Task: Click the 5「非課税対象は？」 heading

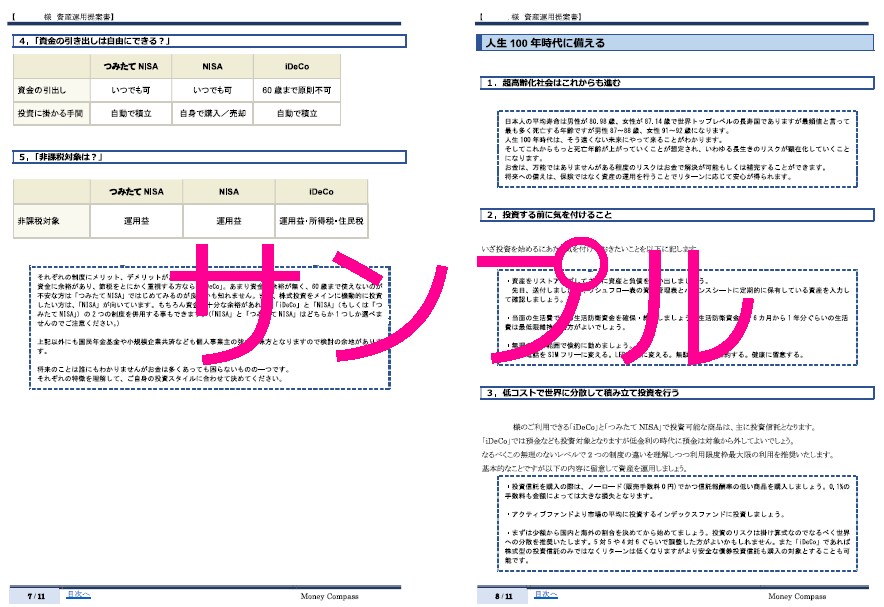Action: 210,157
